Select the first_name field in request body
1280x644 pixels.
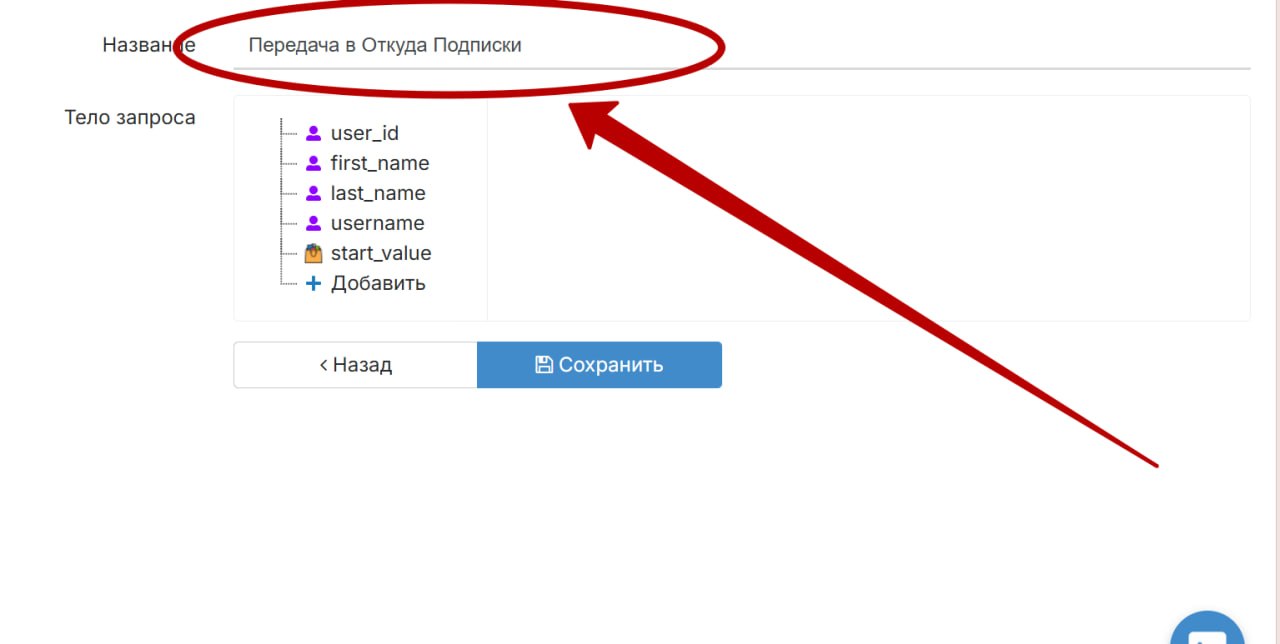tap(379, 163)
